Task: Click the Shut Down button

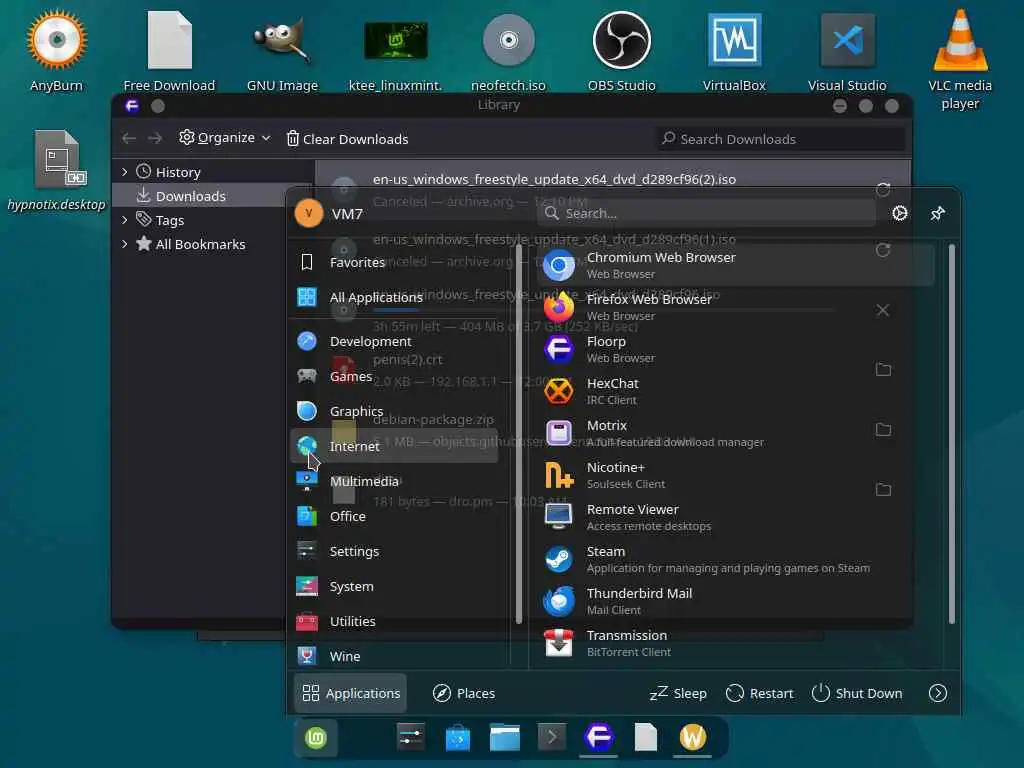Action: (857, 693)
